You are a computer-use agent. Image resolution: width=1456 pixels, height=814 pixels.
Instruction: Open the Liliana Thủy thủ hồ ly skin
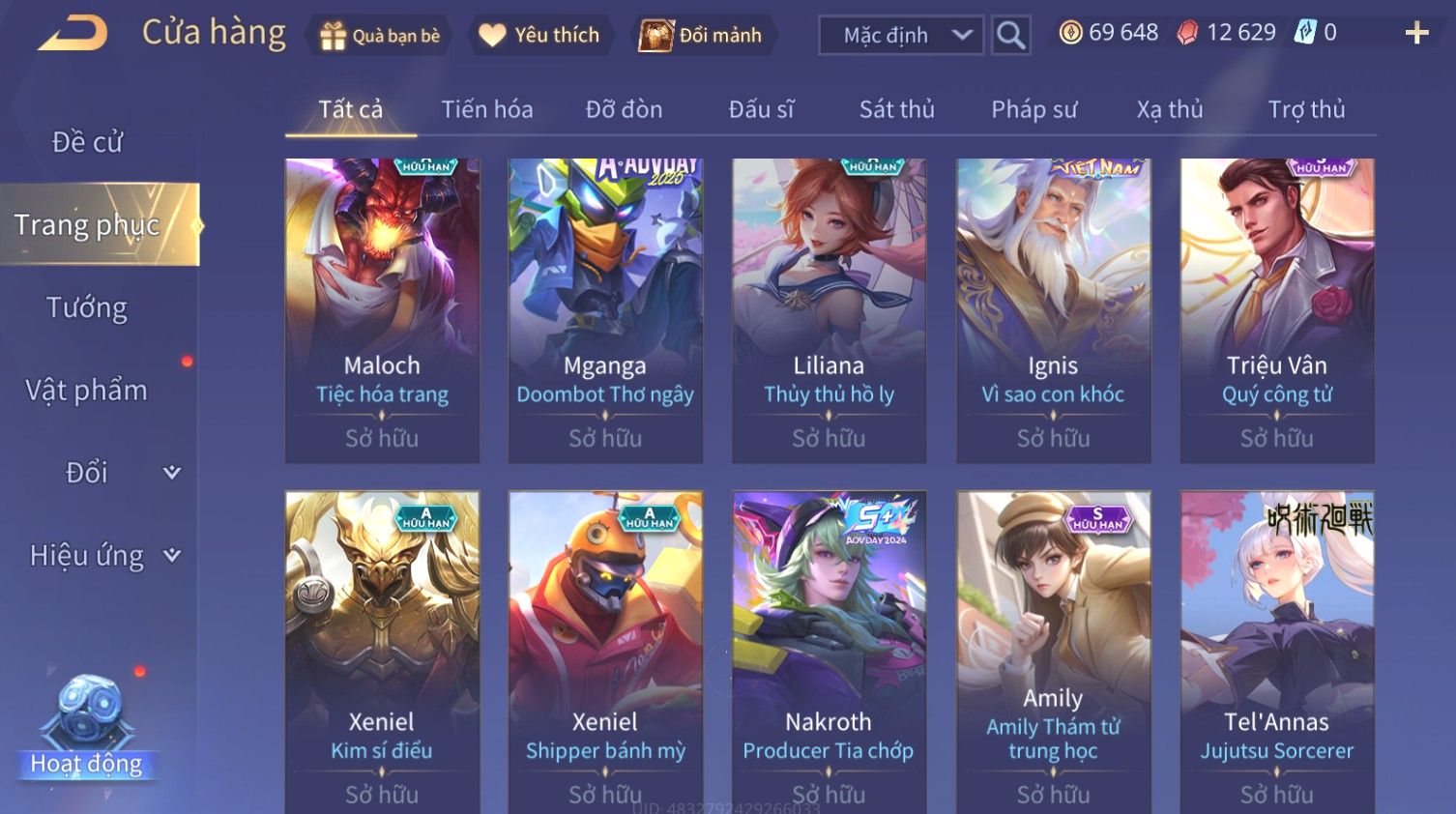click(x=829, y=310)
